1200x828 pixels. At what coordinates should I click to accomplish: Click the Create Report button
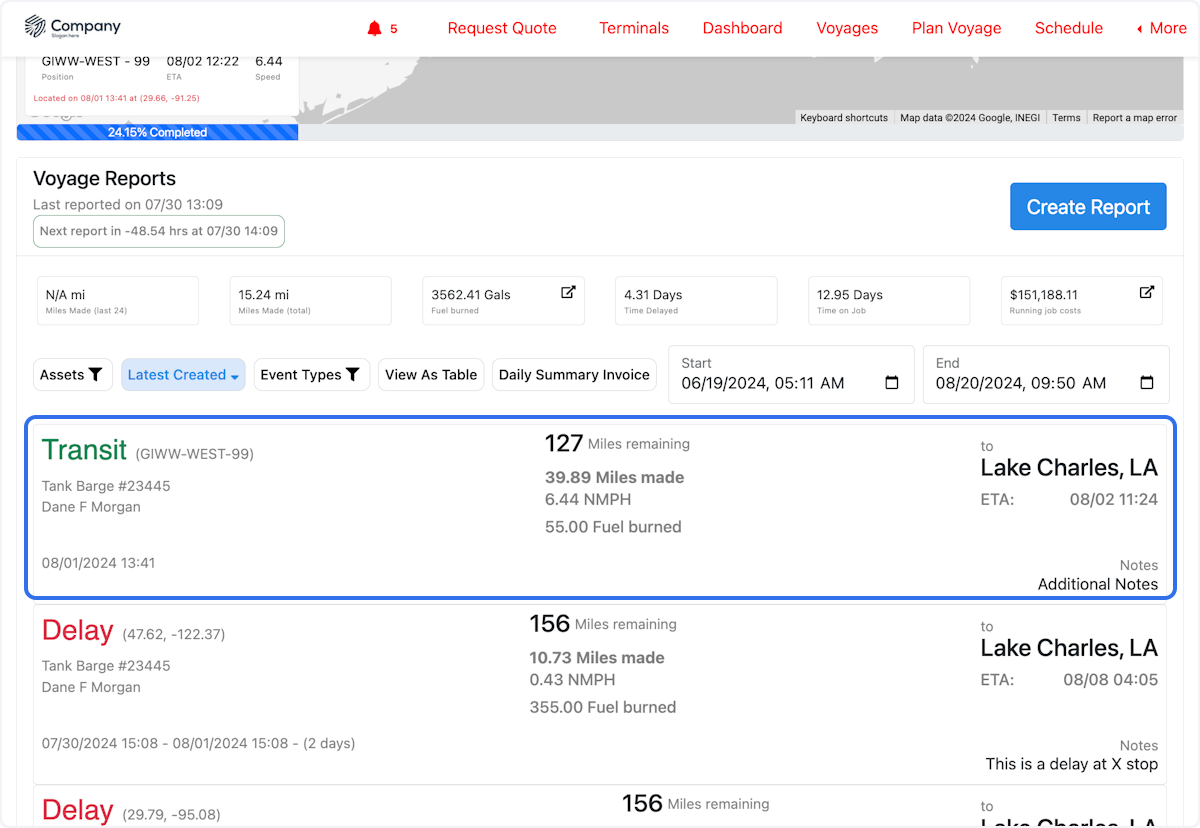point(1088,207)
